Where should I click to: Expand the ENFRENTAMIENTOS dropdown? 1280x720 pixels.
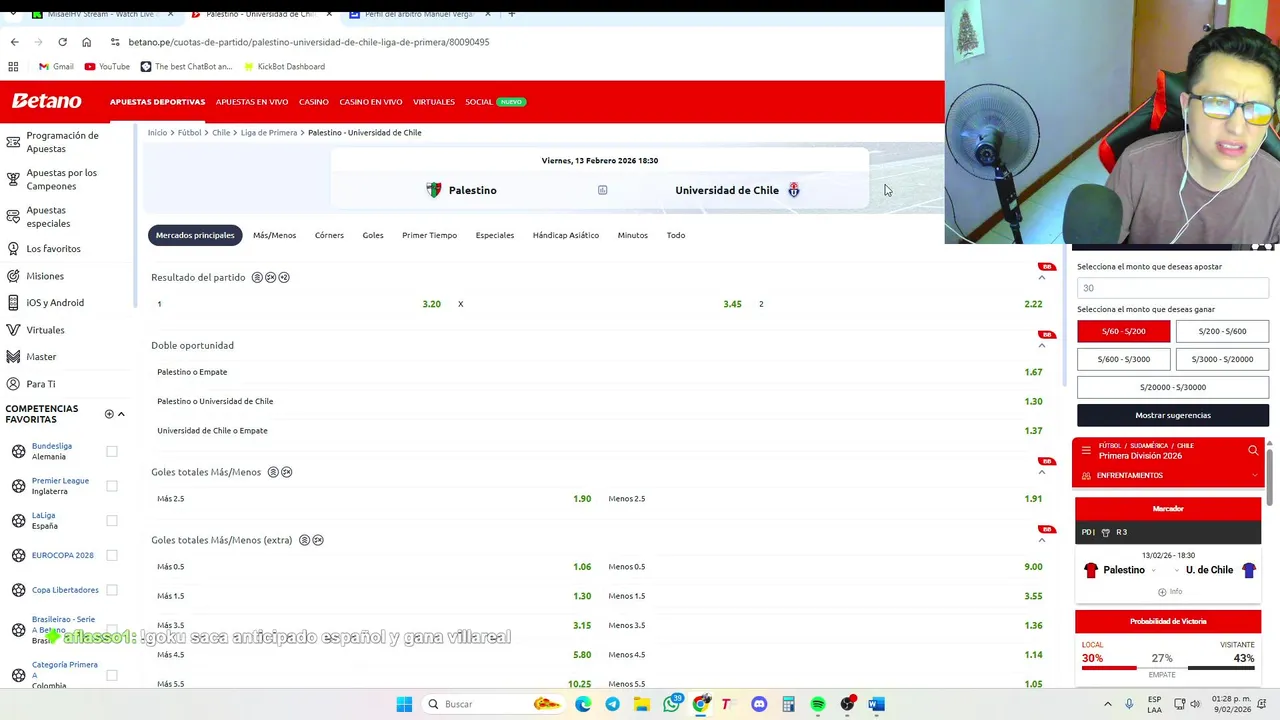coord(1255,475)
